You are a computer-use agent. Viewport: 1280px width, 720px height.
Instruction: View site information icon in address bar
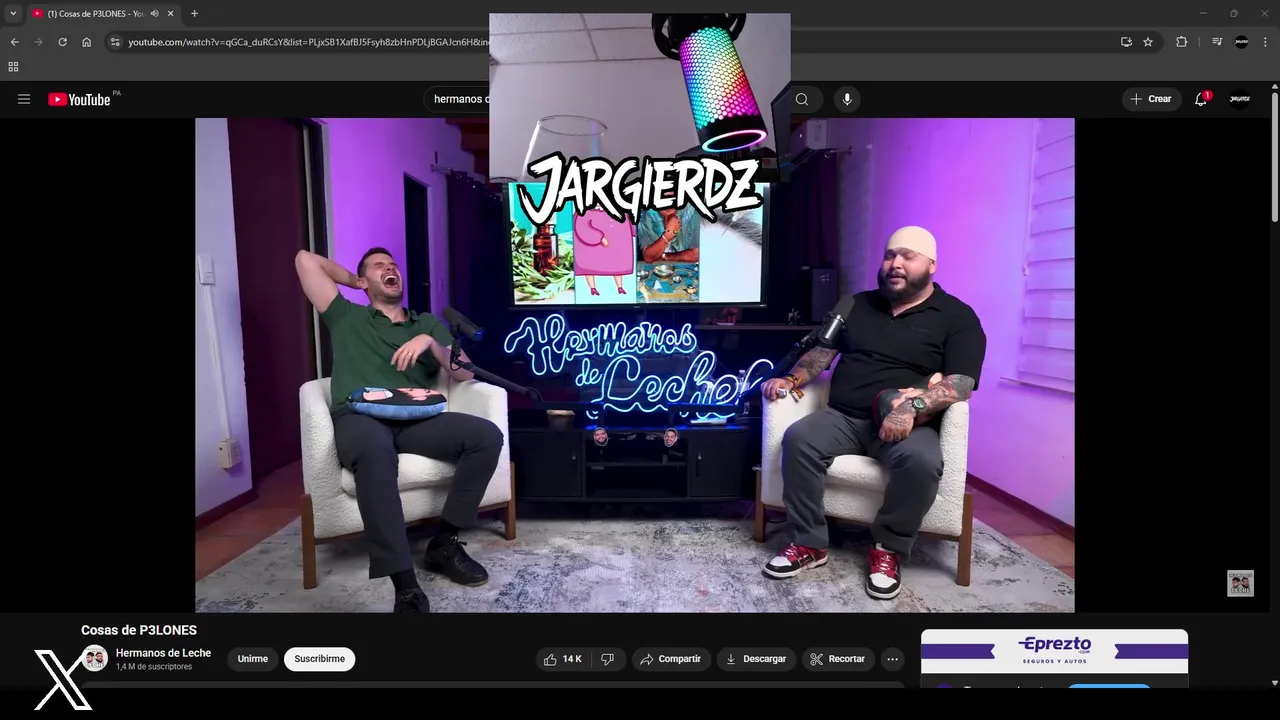click(115, 42)
